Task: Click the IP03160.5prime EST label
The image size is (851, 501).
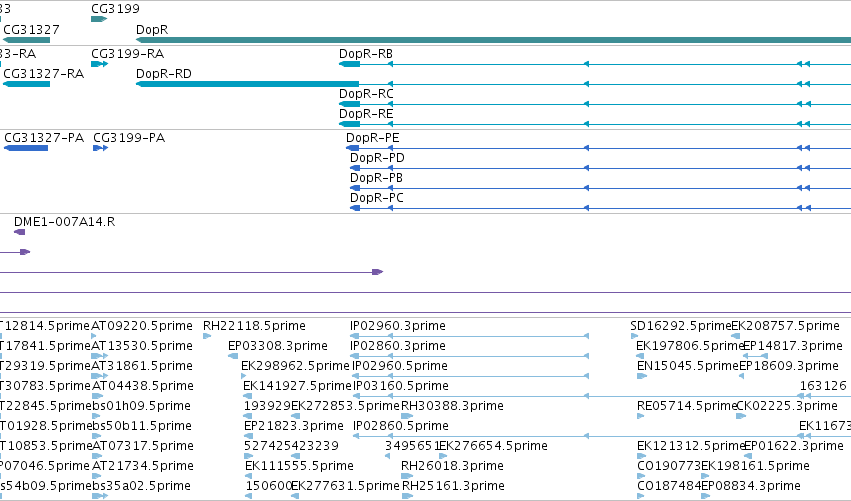Action: click(x=401, y=386)
